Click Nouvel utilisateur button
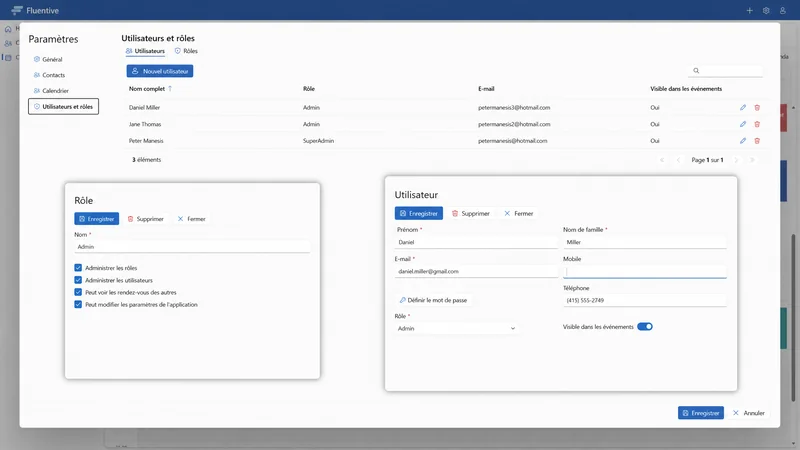 (x=160, y=71)
